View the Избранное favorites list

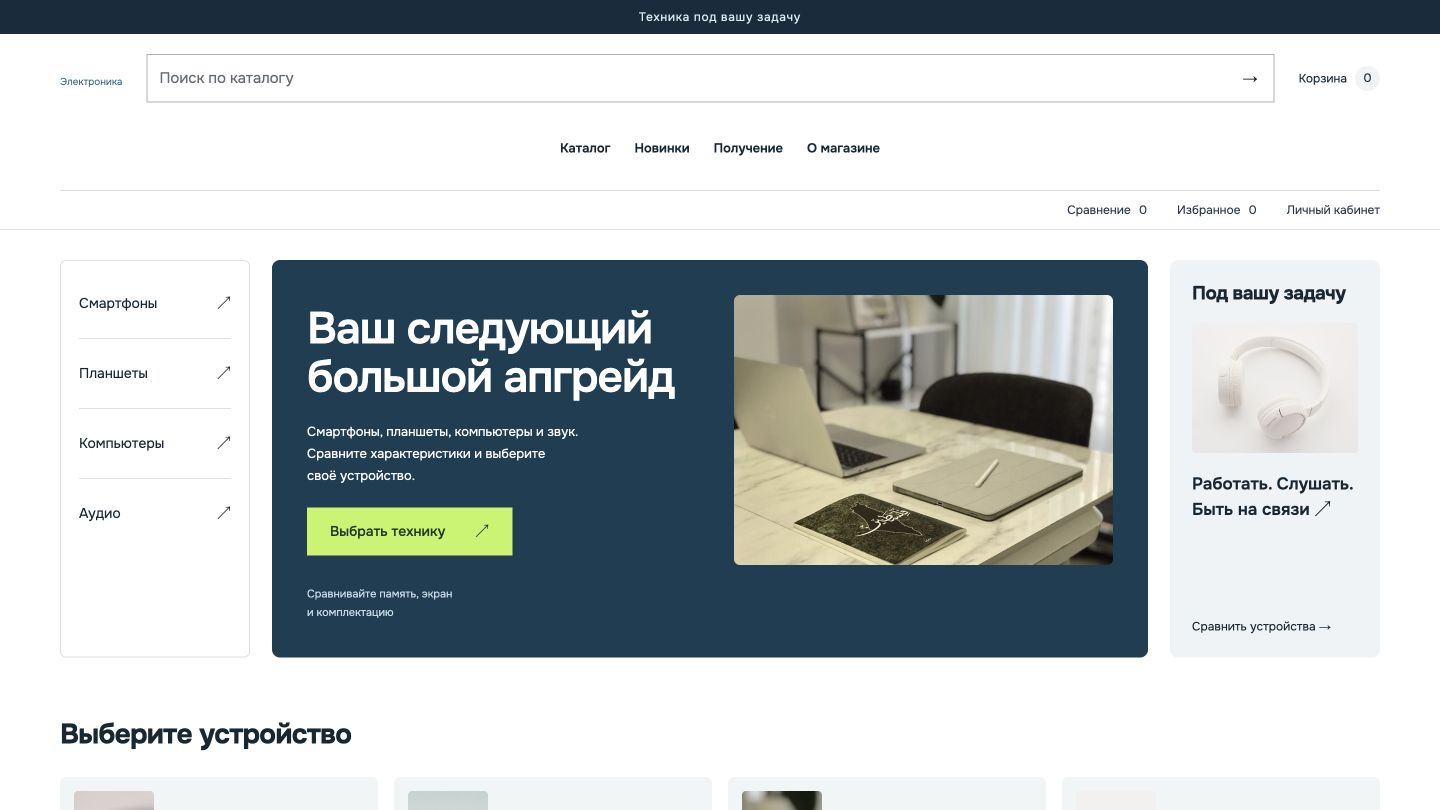tap(1217, 210)
